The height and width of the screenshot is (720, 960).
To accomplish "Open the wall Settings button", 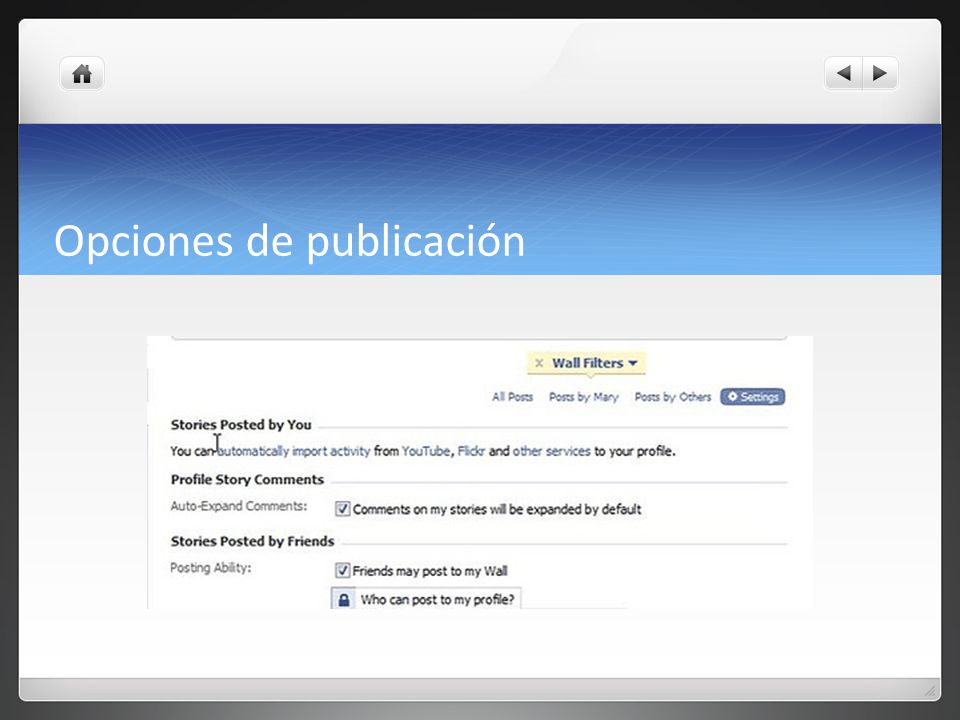I will 752,397.
